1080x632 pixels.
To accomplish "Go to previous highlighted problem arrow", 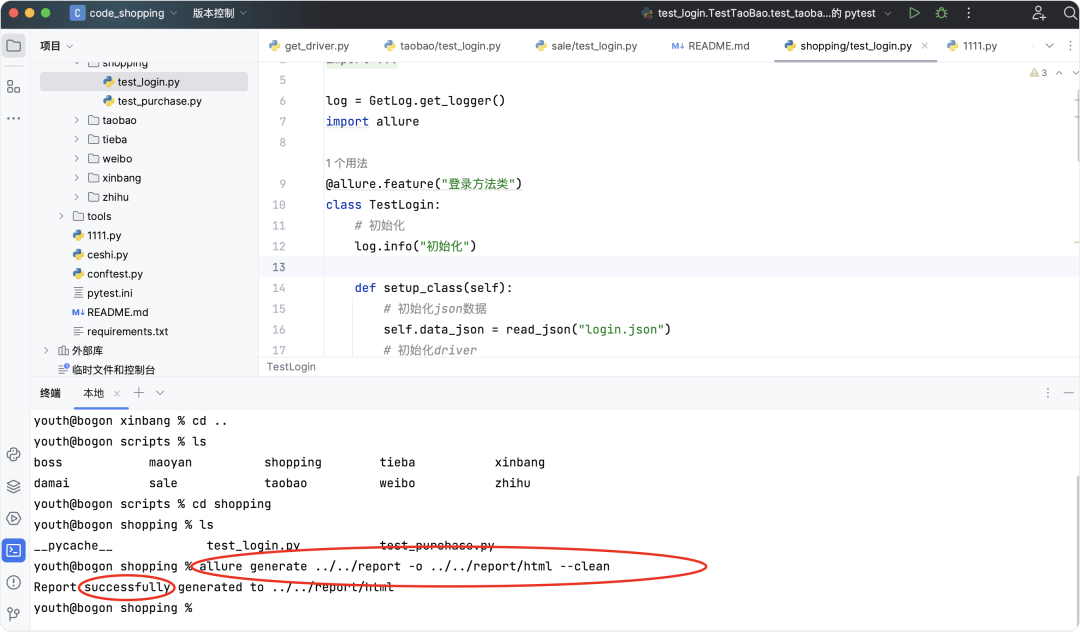I will 1059,72.
